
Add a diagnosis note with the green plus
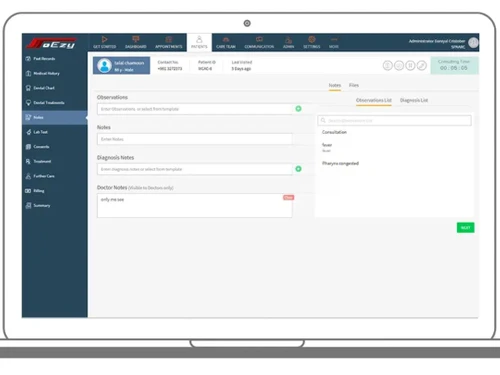[x=298, y=169]
